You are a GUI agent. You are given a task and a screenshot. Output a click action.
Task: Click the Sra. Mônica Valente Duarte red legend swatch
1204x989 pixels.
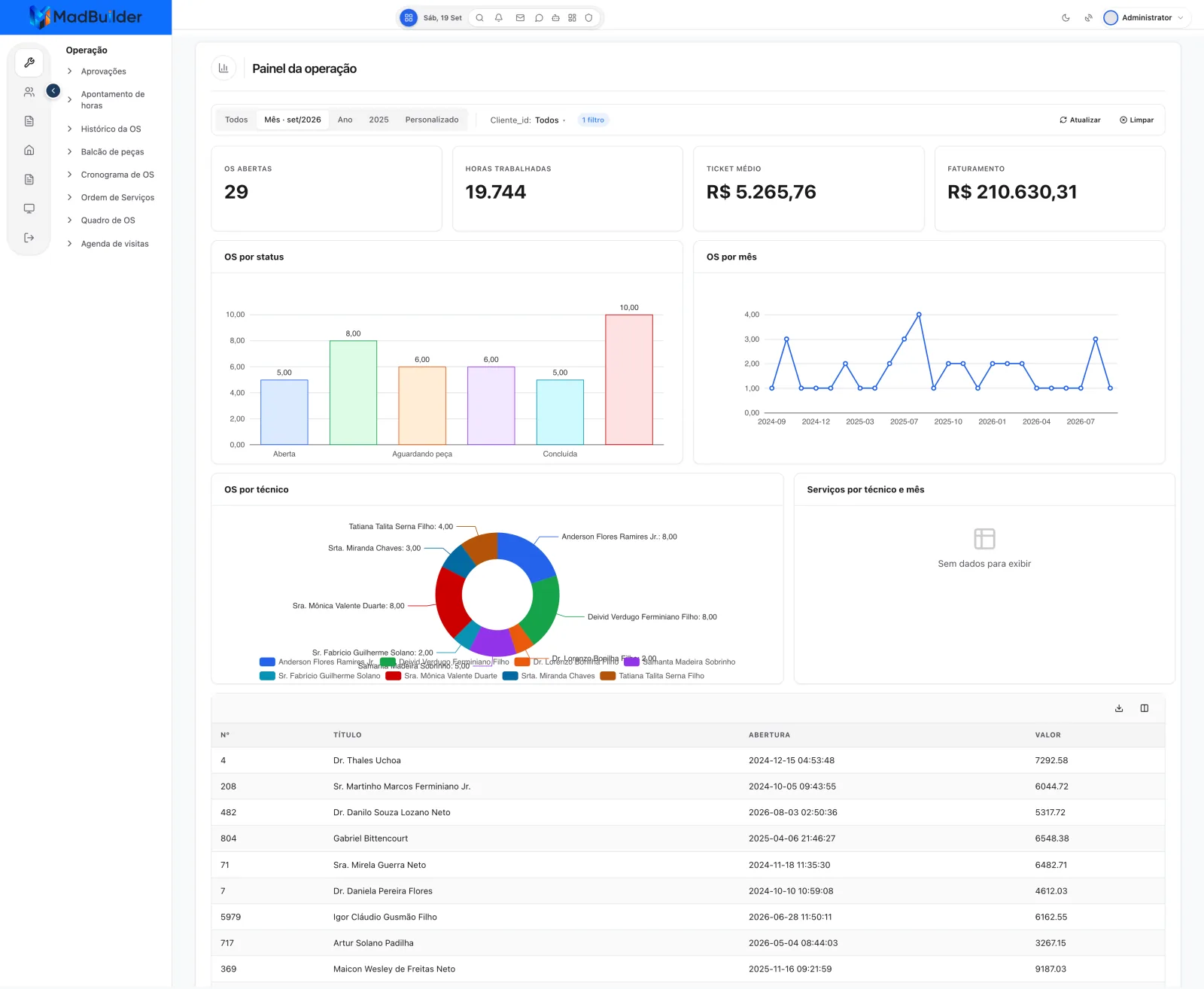(x=393, y=676)
